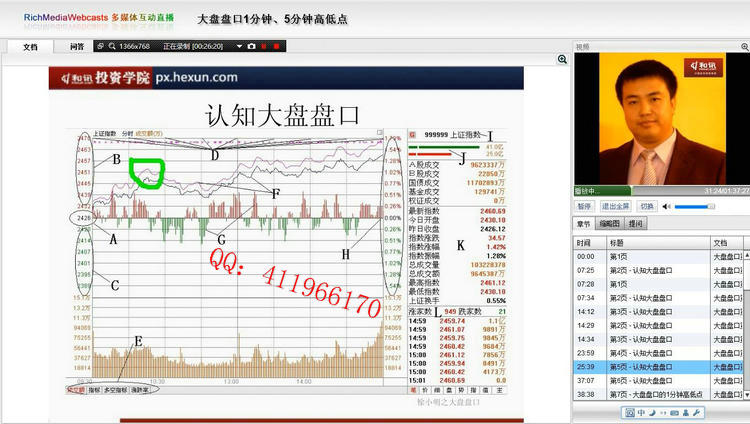
Task: Click the IME punctuation icon
Action: 663,413
